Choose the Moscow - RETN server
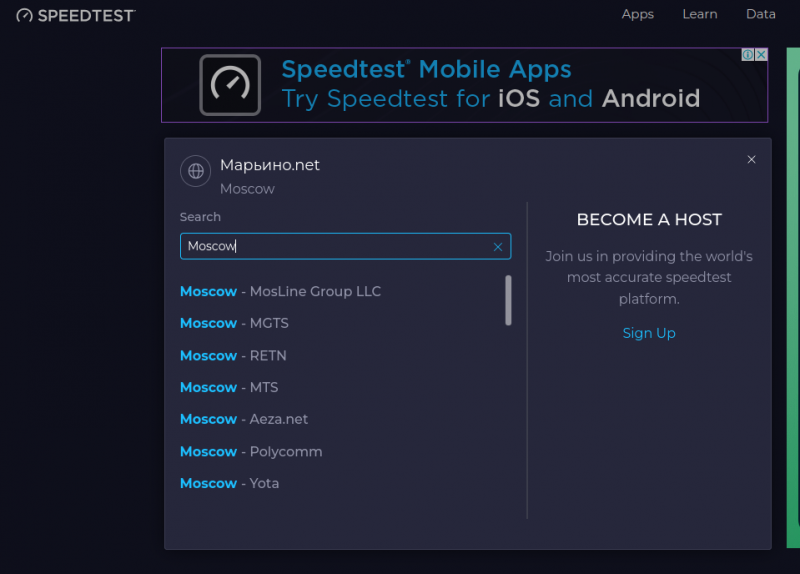The height and width of the screenshot is (574, 800). point(233,356)
